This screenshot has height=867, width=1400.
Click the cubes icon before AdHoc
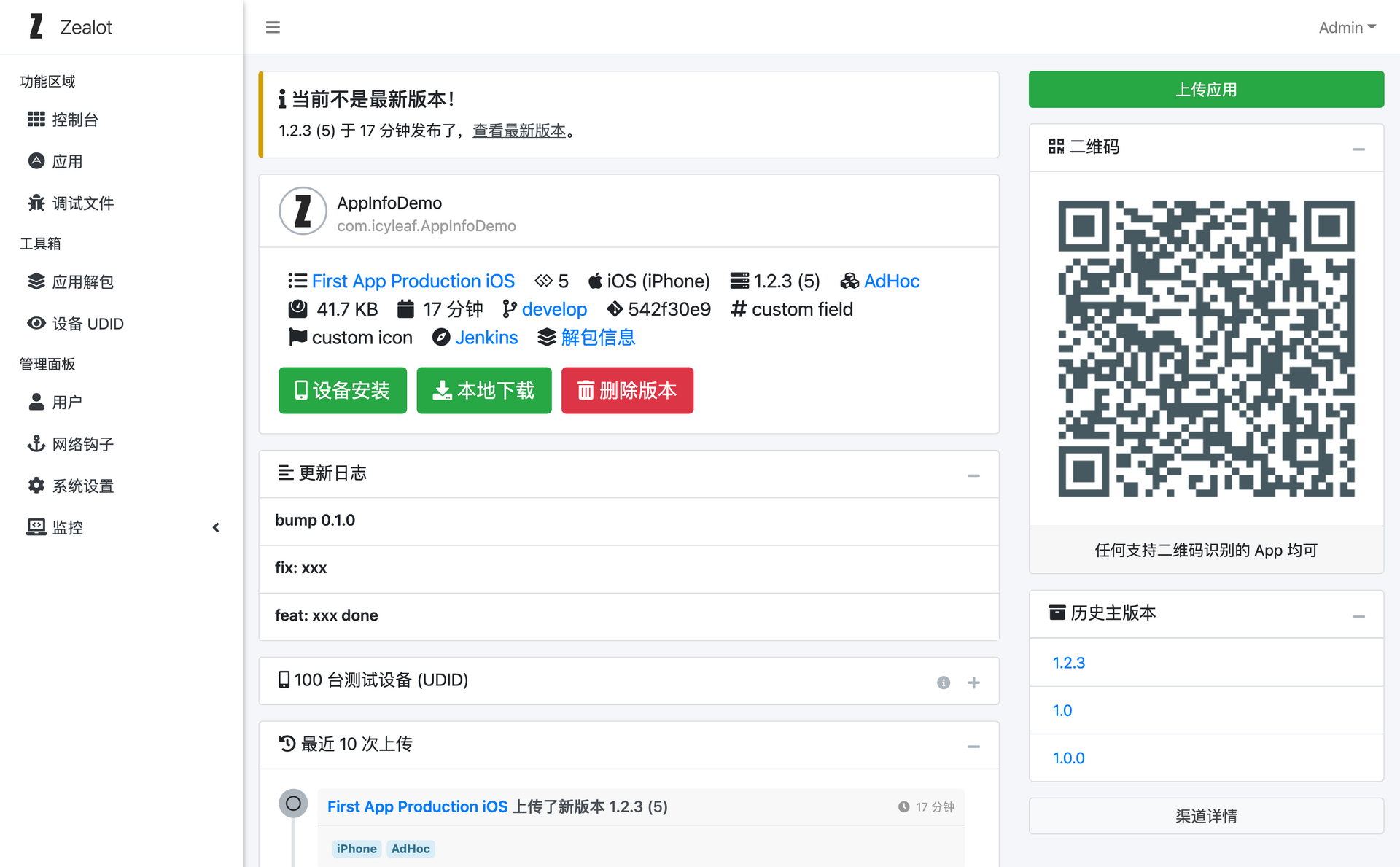[x=849, y=281]
